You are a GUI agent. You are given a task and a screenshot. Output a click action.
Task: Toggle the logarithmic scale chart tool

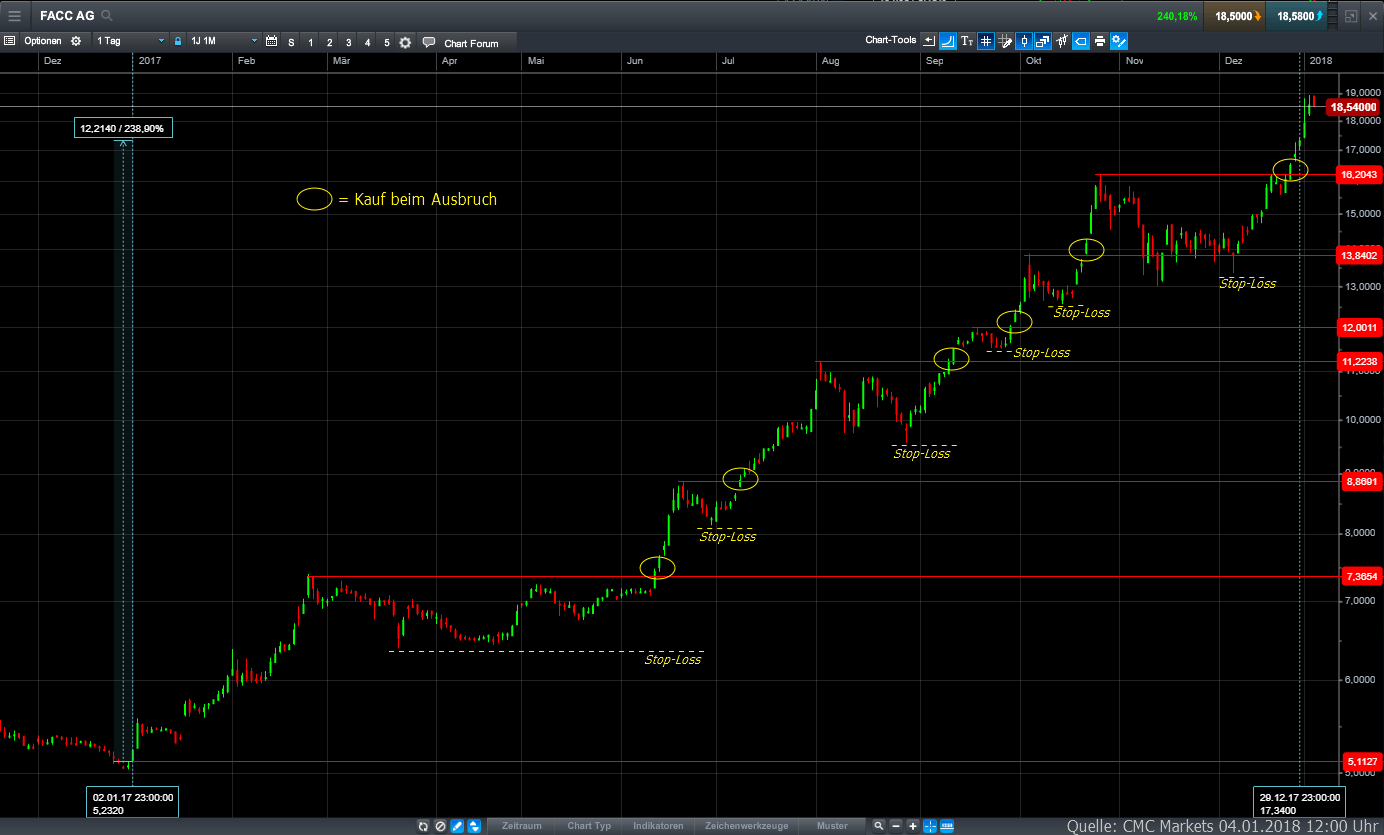[948, 41]
